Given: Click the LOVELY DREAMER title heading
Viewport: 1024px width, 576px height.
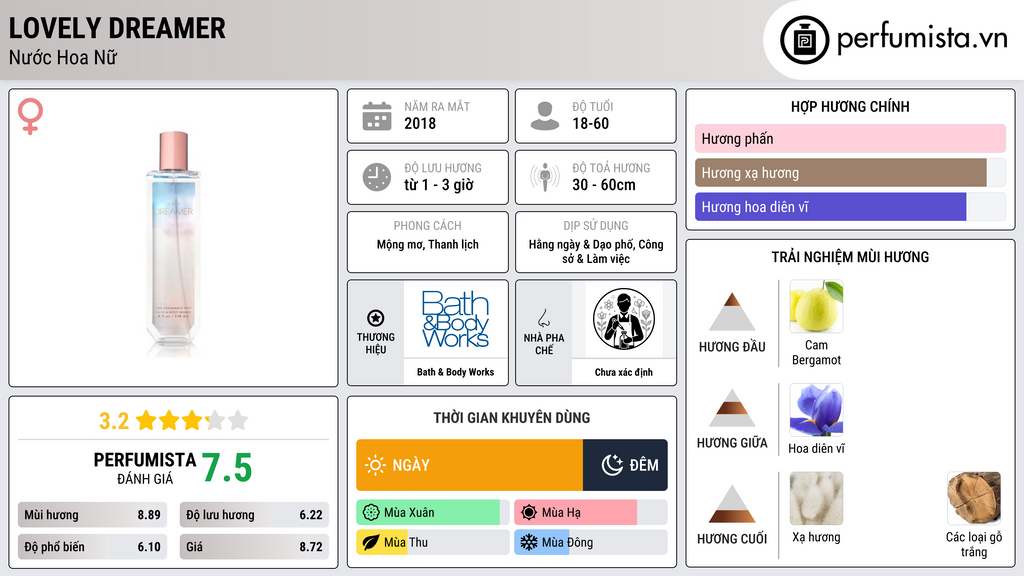Looking at the screenshot, I should (117, 28).
